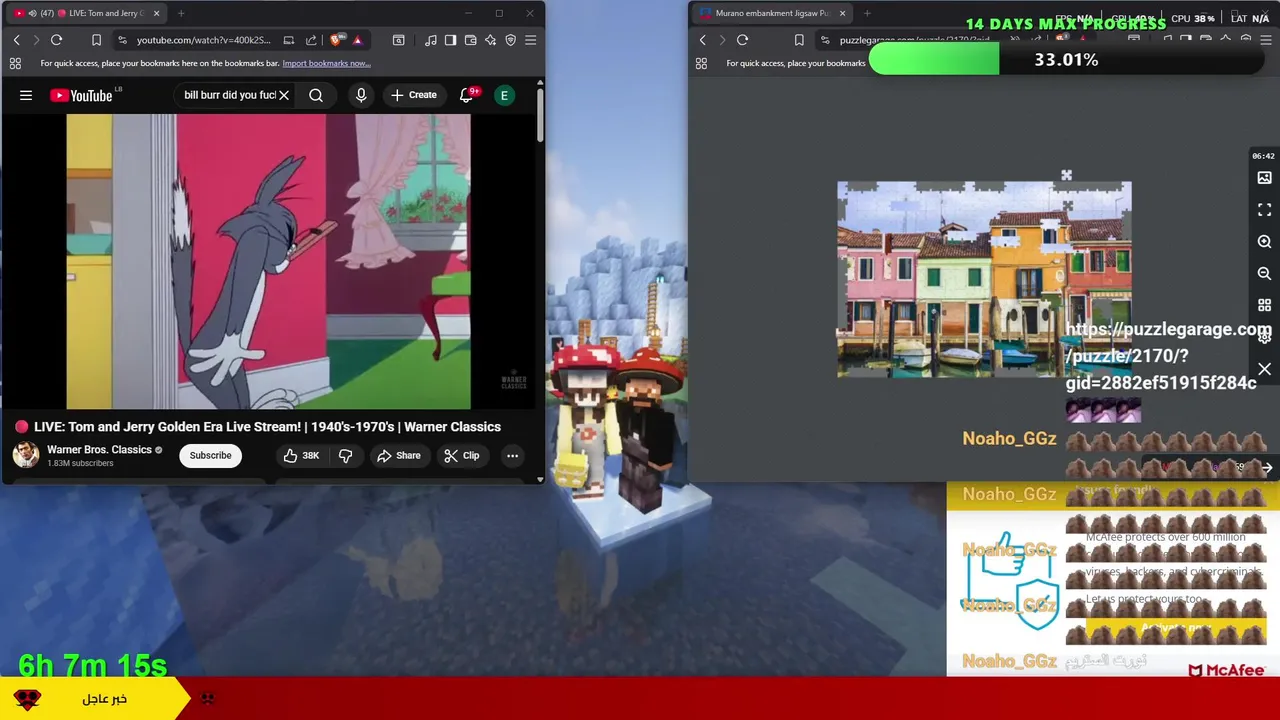Image resolution: width=1280 pixels, height=720 pixels.
Task: Open YouTube notifications bell
Action: 466,95
